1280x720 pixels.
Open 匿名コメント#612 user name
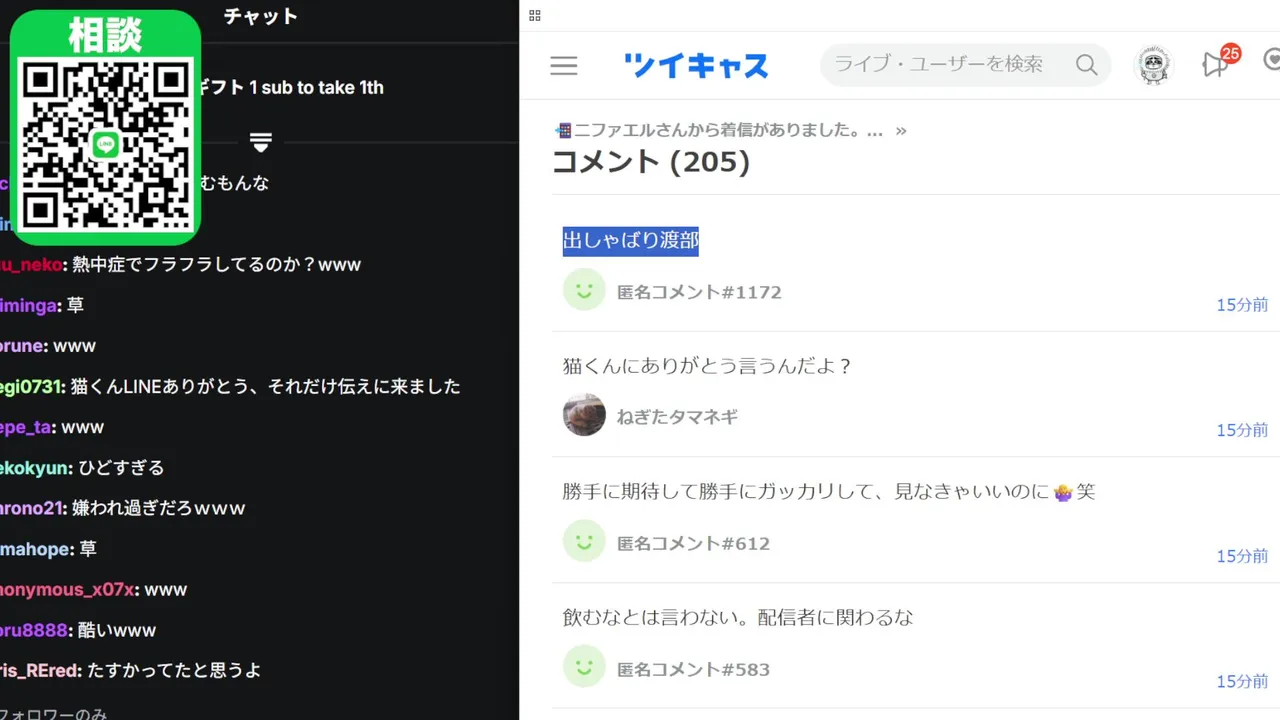click(693, 543)
